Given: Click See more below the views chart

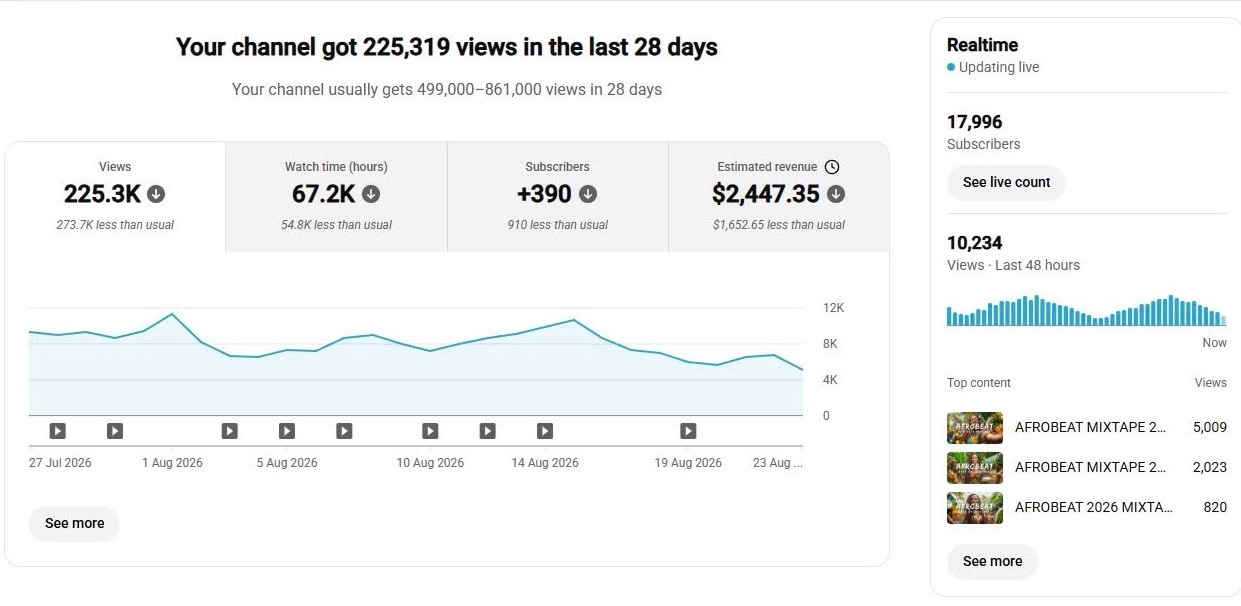Looking at the screenshot, I should point(75,524).
